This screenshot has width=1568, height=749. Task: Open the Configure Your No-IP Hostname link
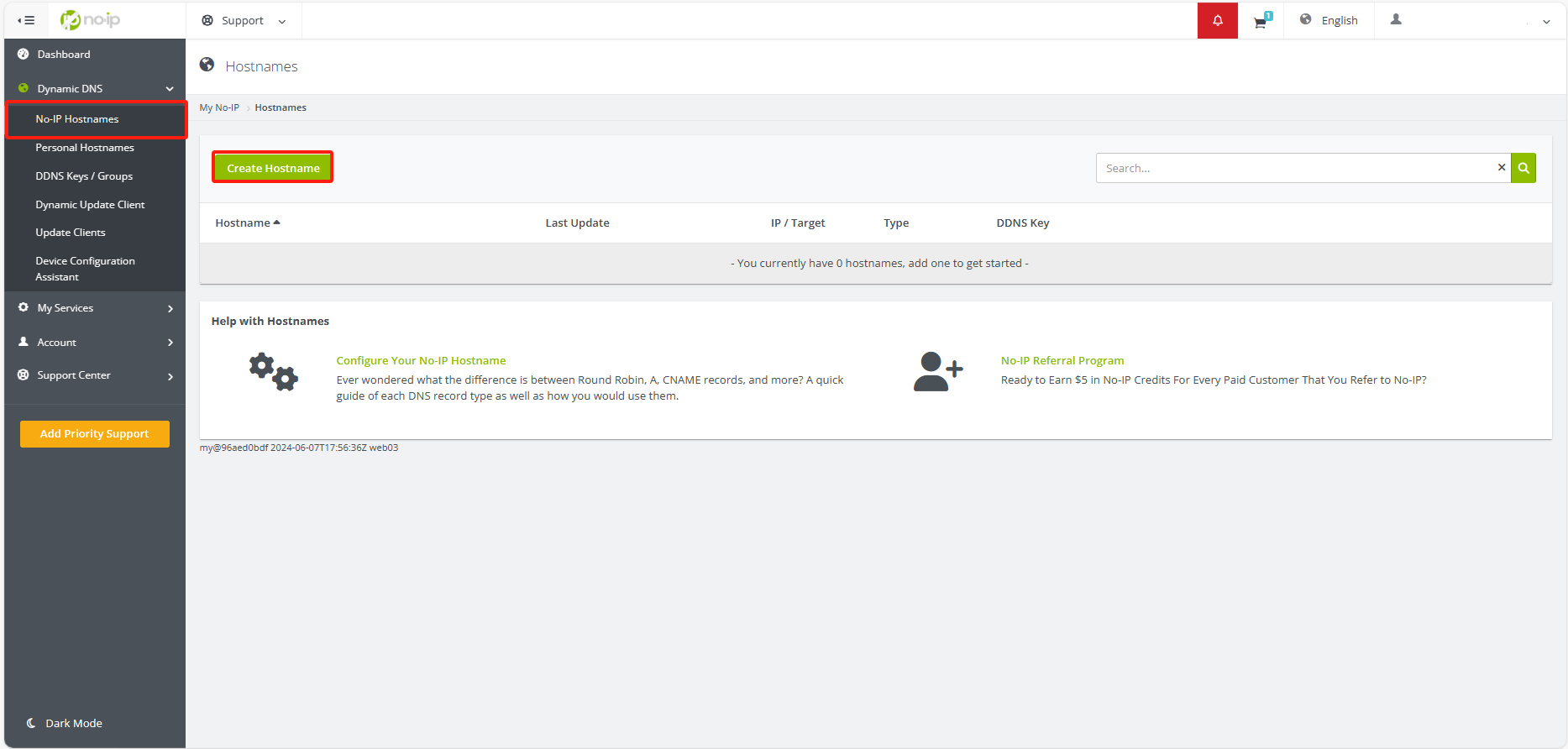(x=421, y=360)
